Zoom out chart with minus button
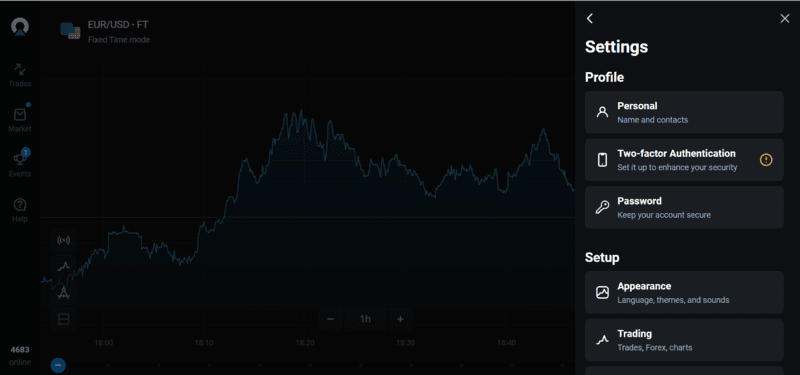Screen dimensions: 800x375 [x=330, y=319]
